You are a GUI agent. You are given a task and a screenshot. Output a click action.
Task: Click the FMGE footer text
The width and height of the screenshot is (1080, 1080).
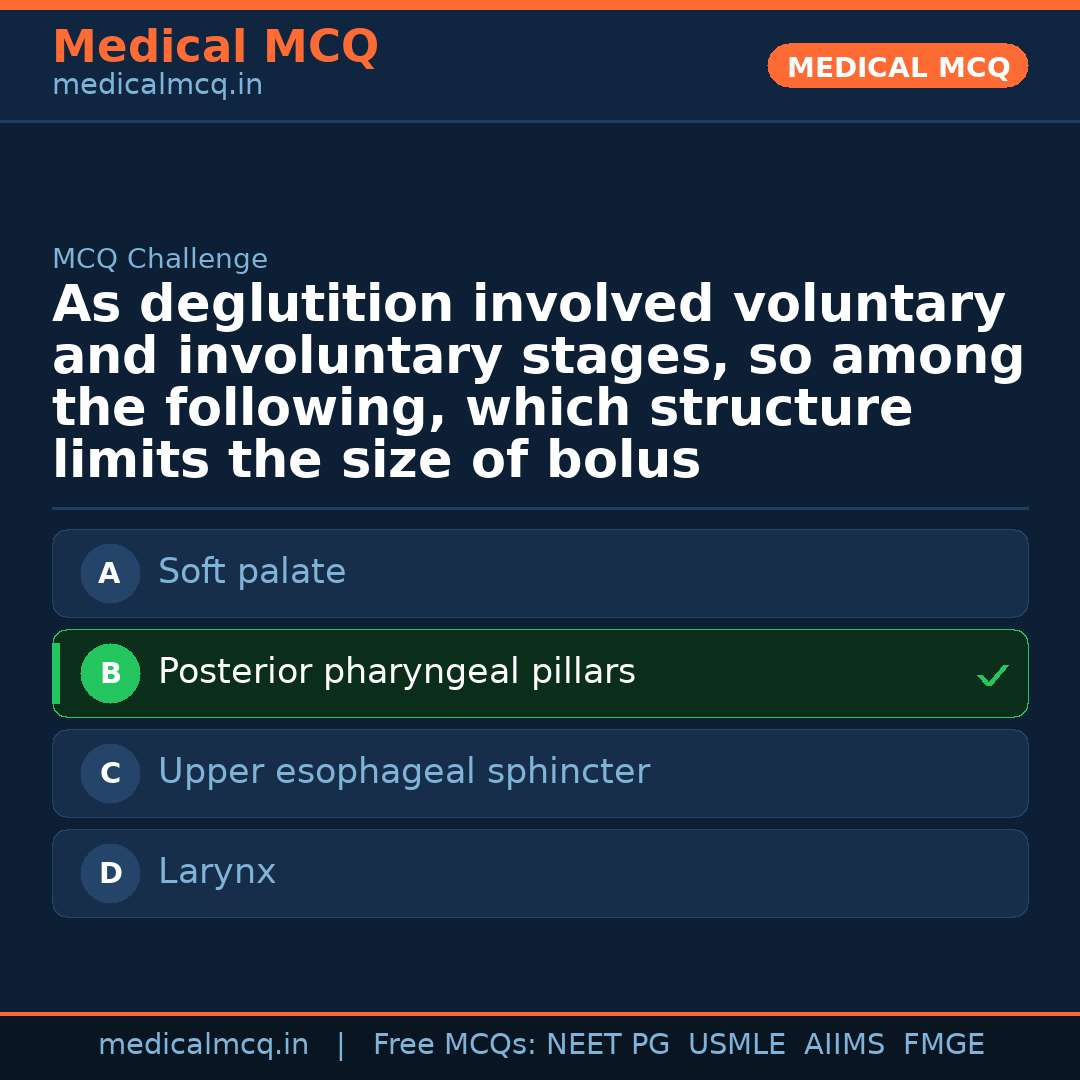point(944,1045)
